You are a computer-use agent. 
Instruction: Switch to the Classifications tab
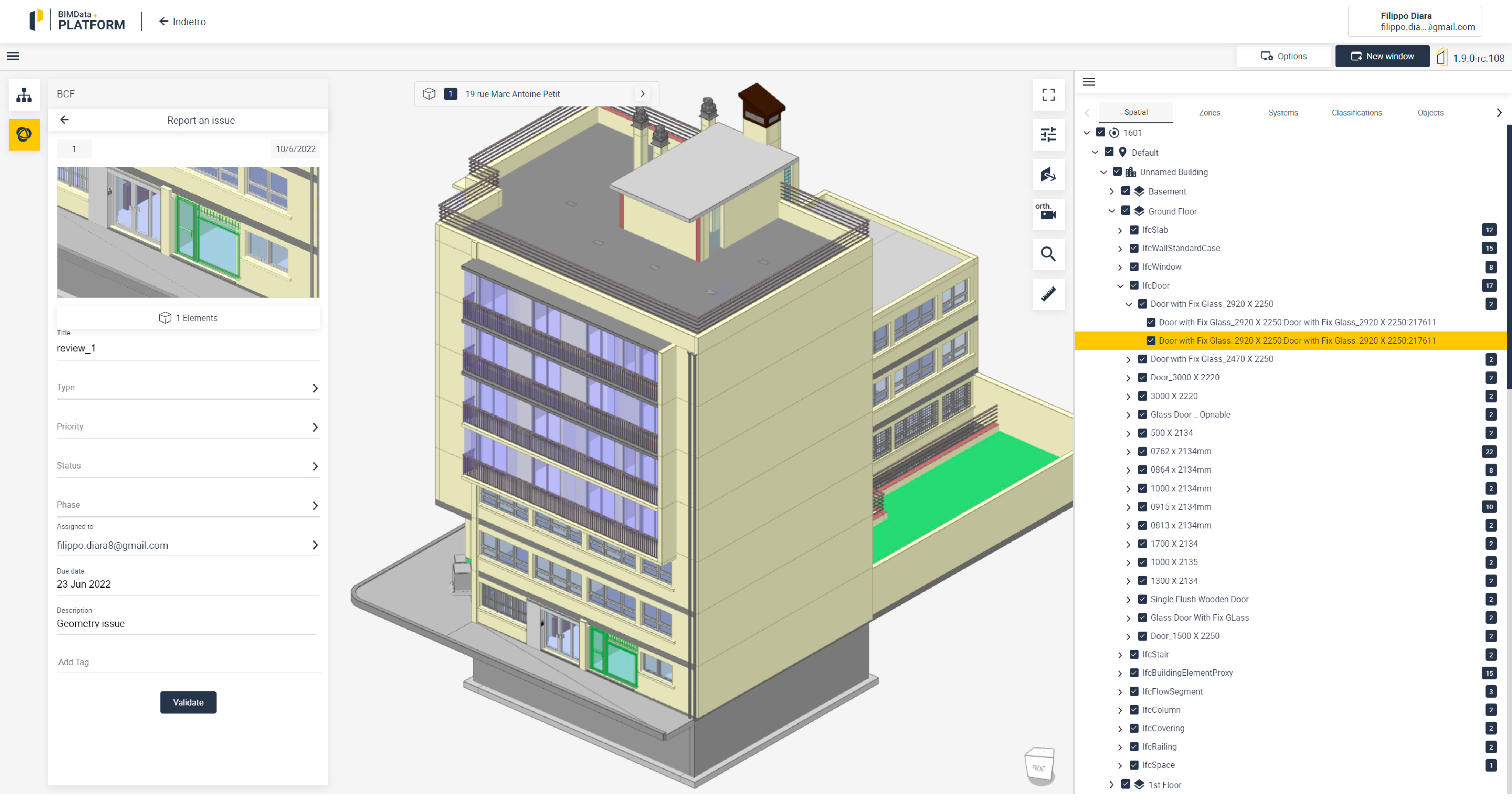(x=1356, y=113)
